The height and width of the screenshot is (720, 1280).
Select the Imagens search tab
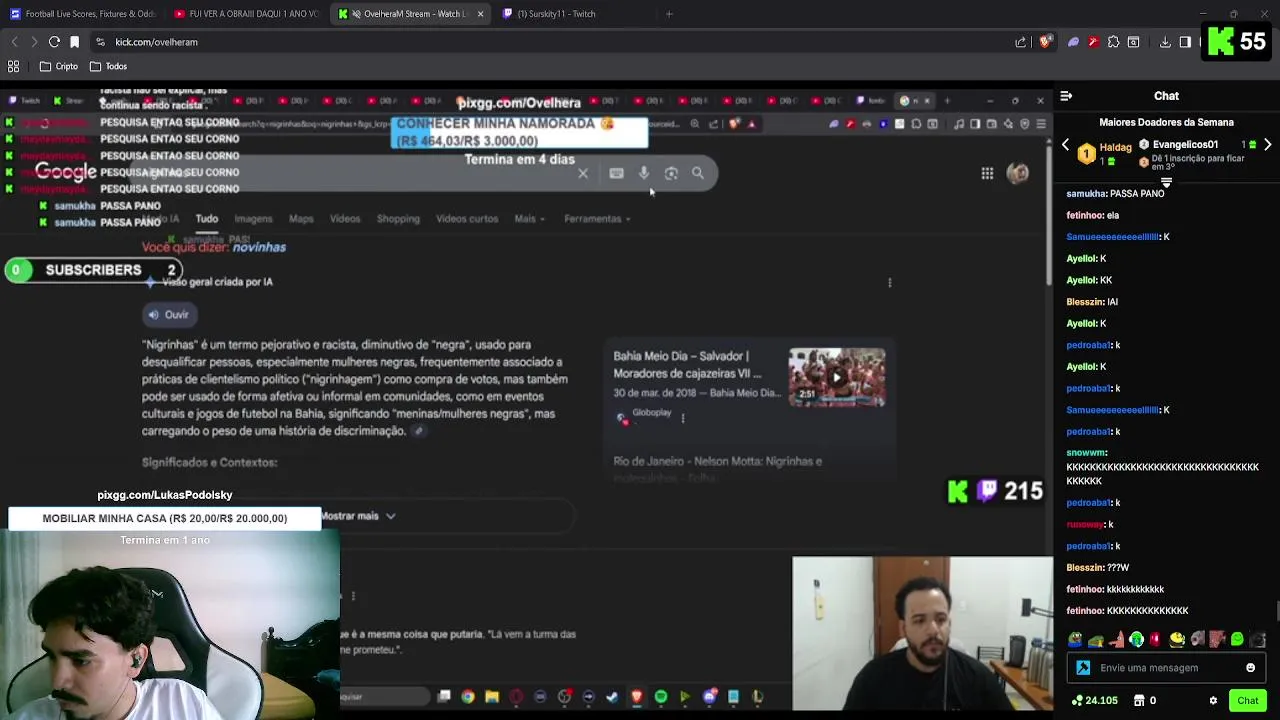(253, 219)
